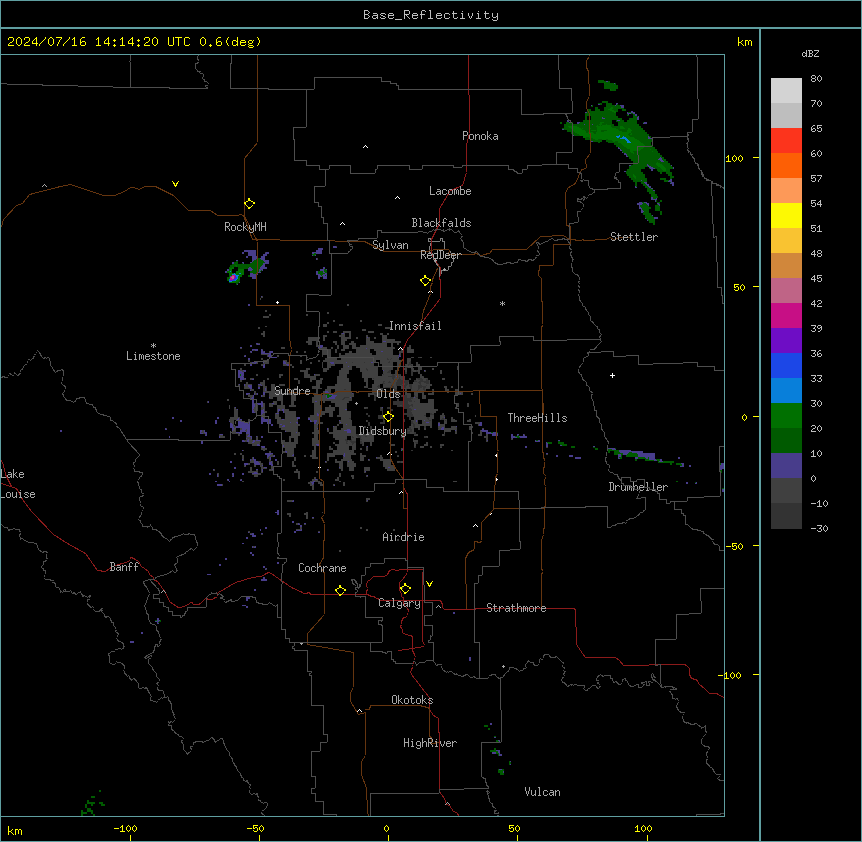Click the yellow V marker east of Calgary
Viewport: 862px width, 842px height.
[x=429, y=584]
